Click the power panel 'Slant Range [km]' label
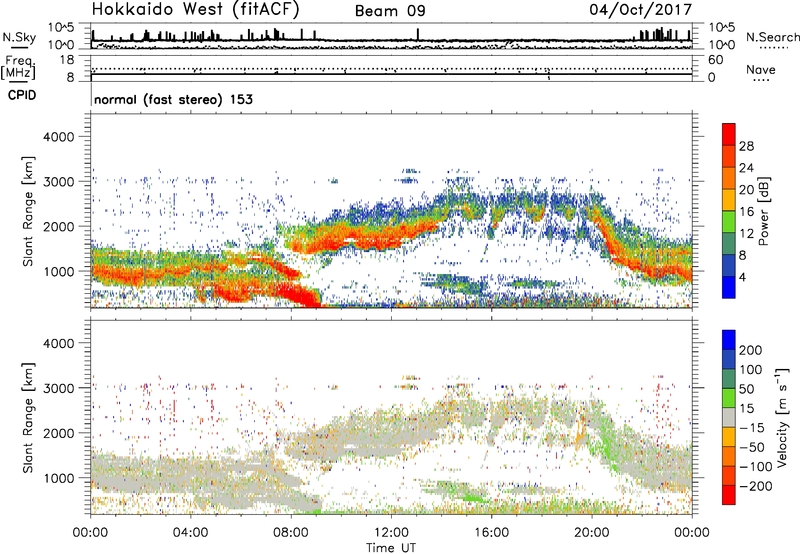Viewport: 800px width, 554px height. pyautogui.click(x=28, y=211)
